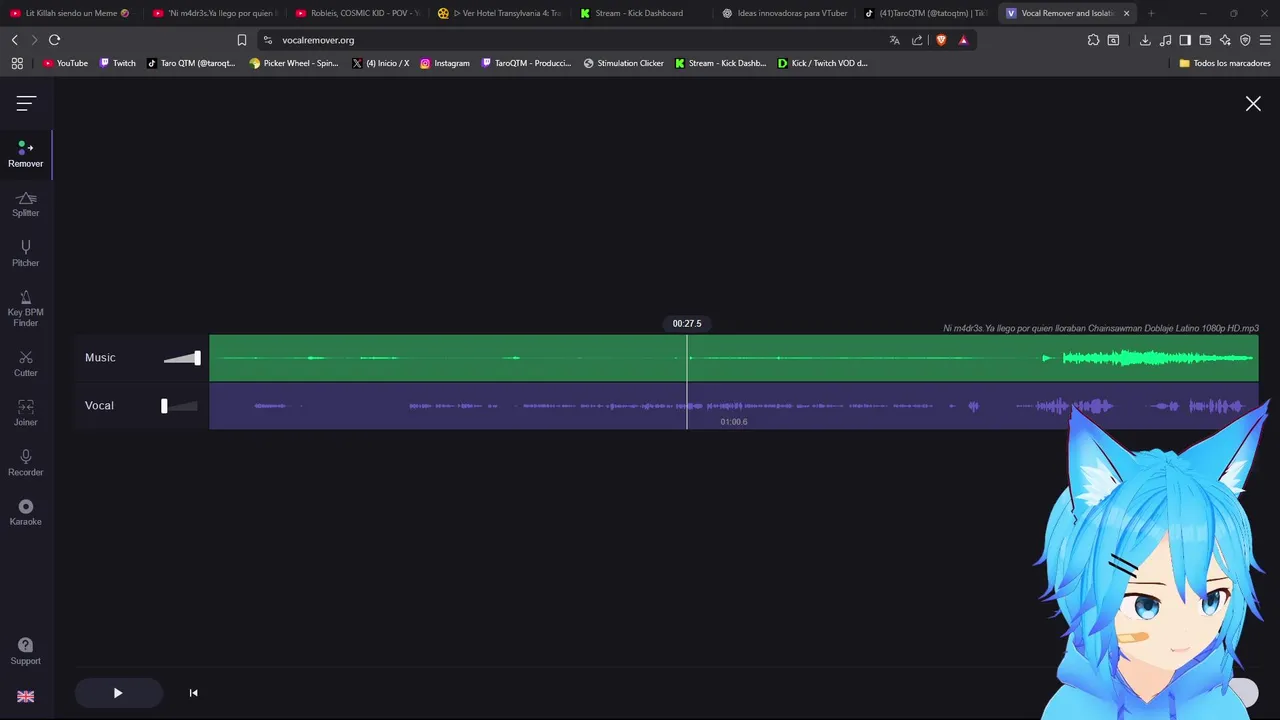Image resolution: width=1280 pixels, height=720 pixels.
Task: Open the YouTube bookmark
Action: click(65, 63)
